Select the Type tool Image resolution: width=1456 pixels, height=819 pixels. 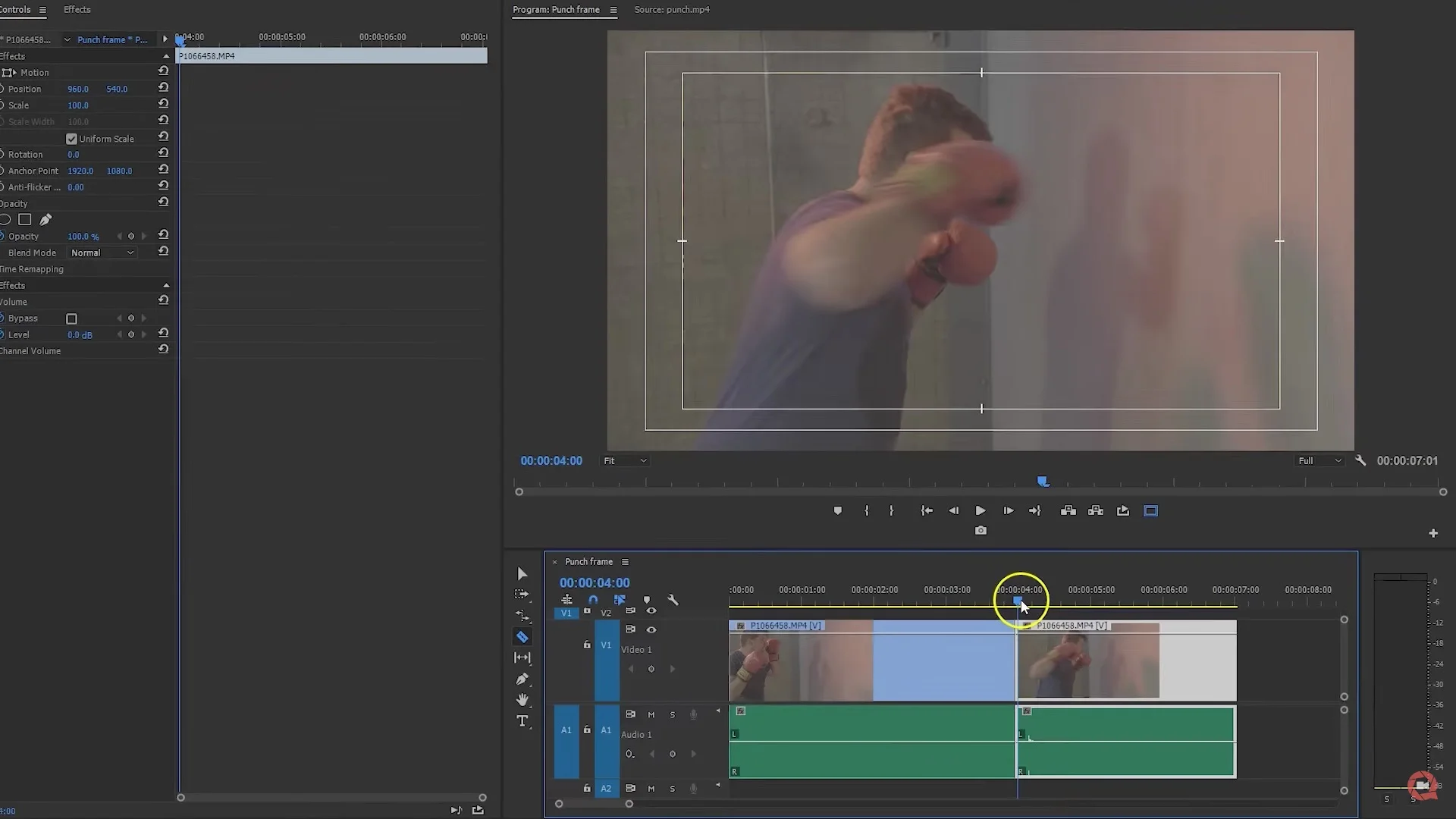click(522, 721)
